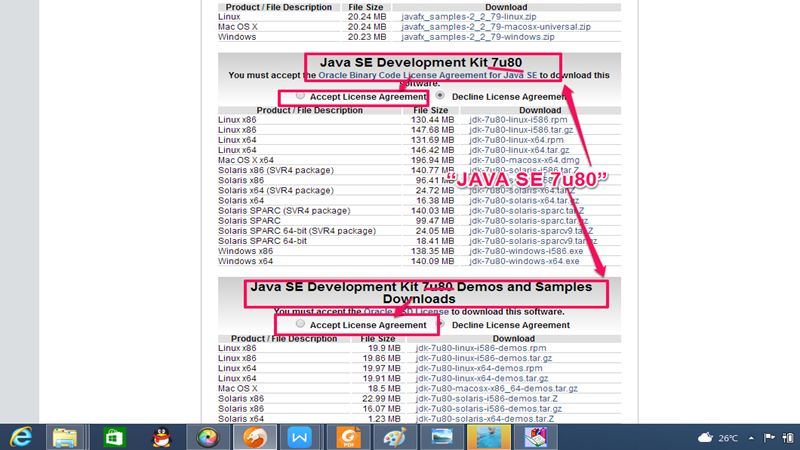
Task: Download jdk-7u80-solaris-i586-demos.tar.gz
Action: (x=488, y=409)
